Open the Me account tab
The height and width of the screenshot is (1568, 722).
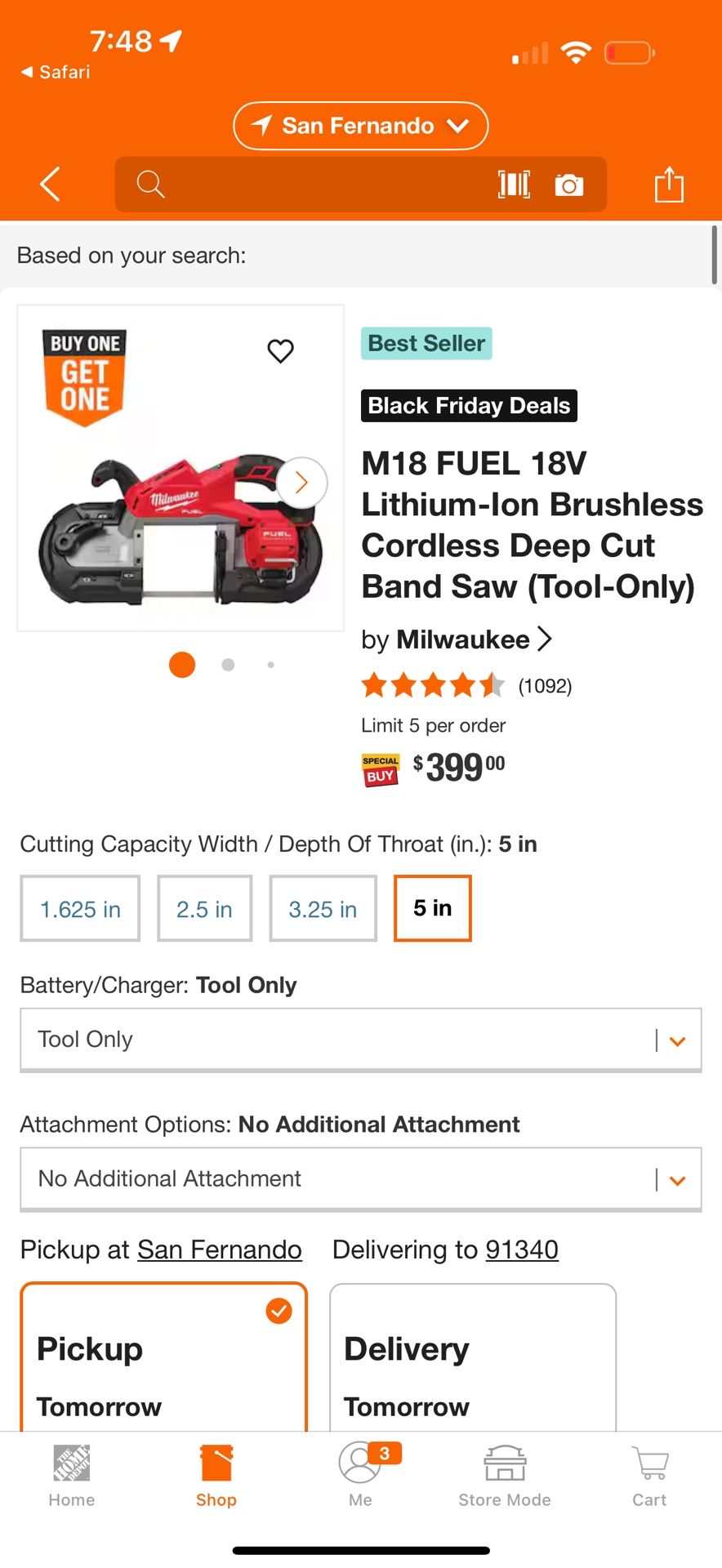[360, 1476]
